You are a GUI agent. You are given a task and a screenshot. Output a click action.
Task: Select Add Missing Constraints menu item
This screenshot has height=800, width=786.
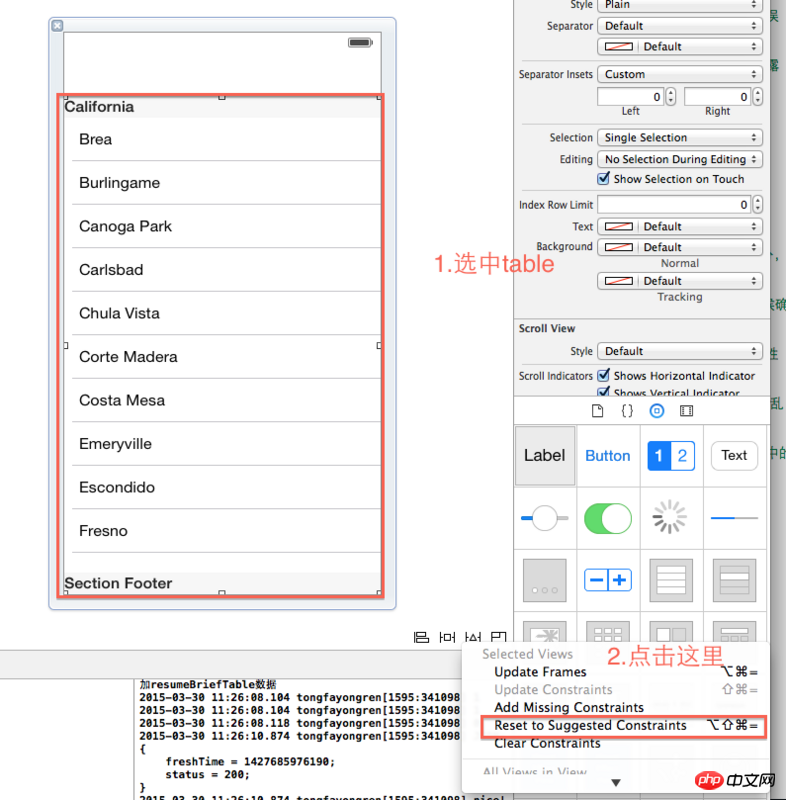(569, 707)
